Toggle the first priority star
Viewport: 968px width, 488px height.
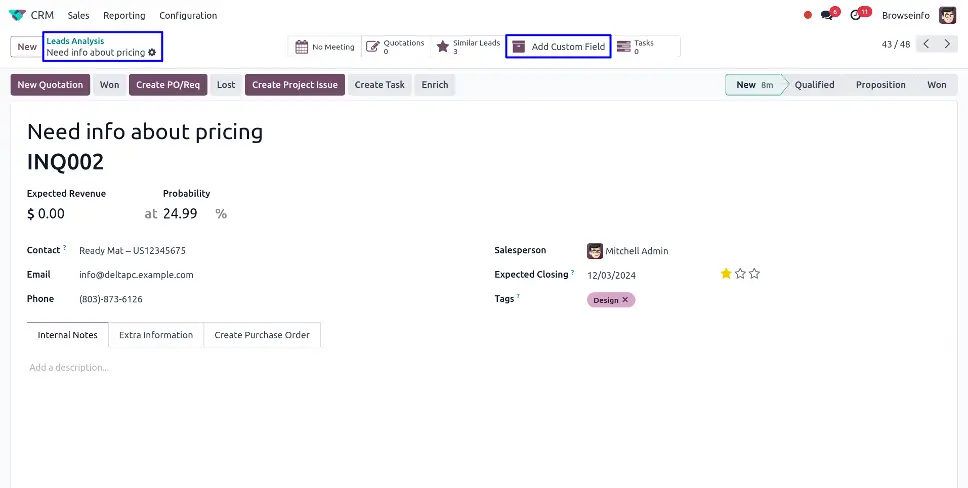726,273
